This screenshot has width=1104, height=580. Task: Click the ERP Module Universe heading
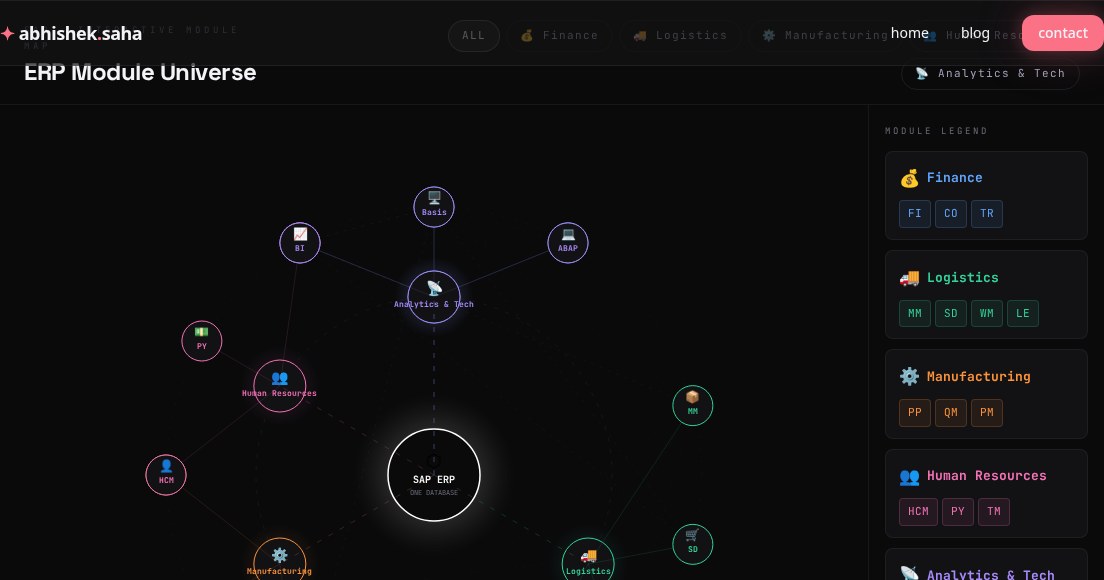point(140,72)
